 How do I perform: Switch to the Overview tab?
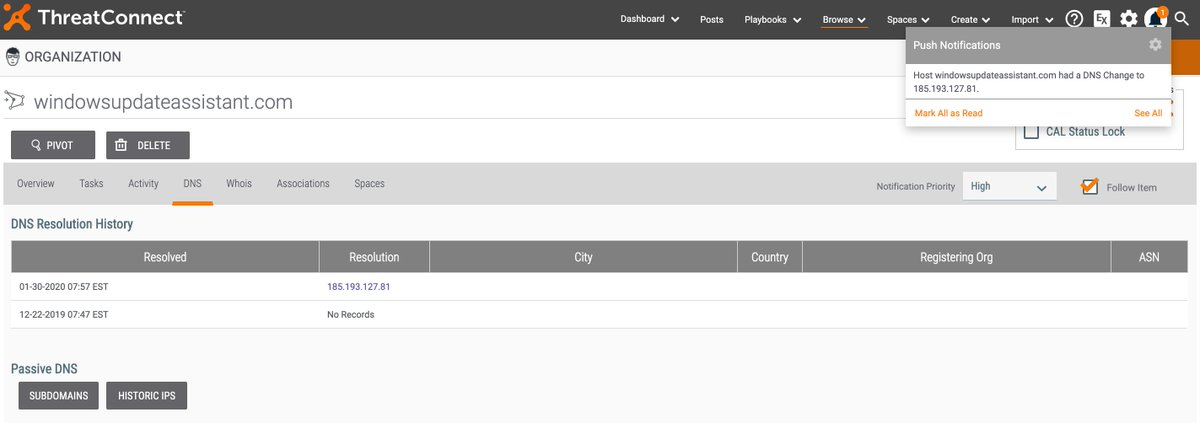coord(36,184)
